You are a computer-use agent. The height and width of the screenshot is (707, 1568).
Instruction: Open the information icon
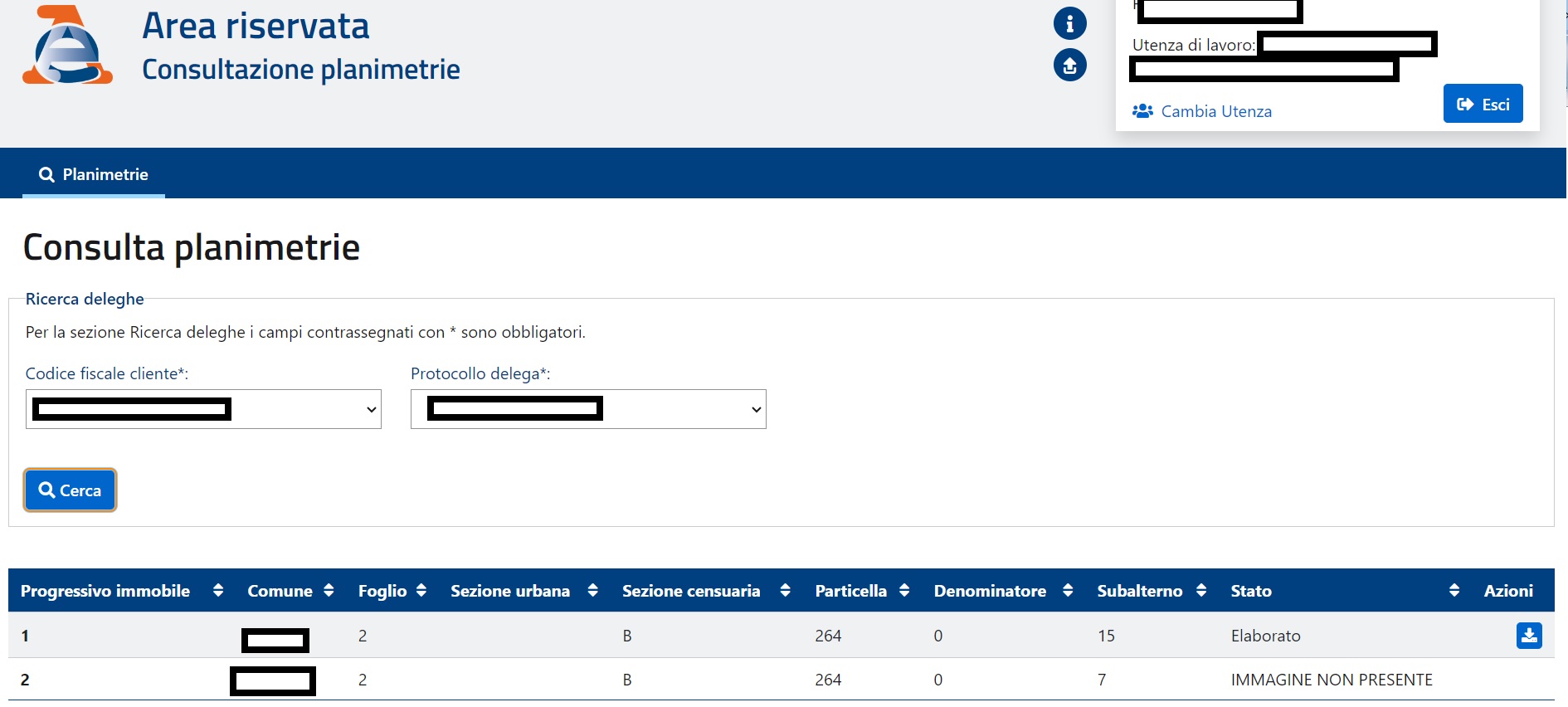point(1069,24)
